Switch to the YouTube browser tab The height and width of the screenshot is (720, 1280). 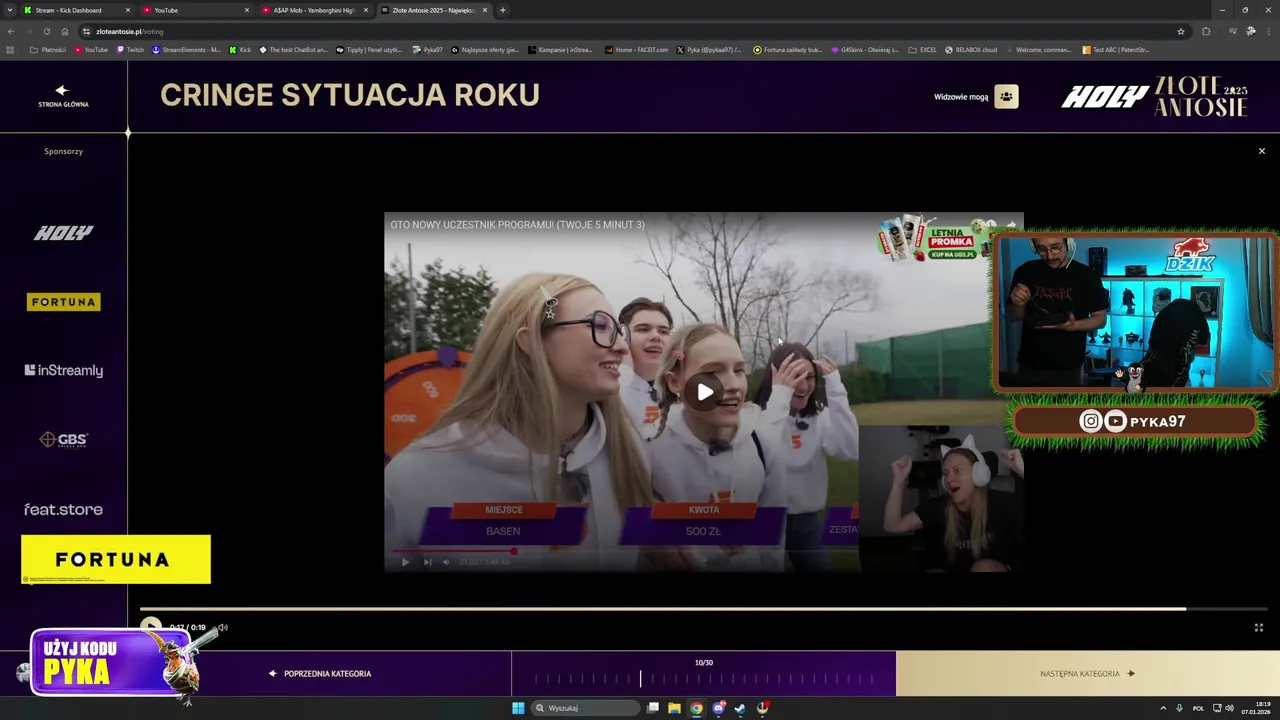click(x=195, y=10)
